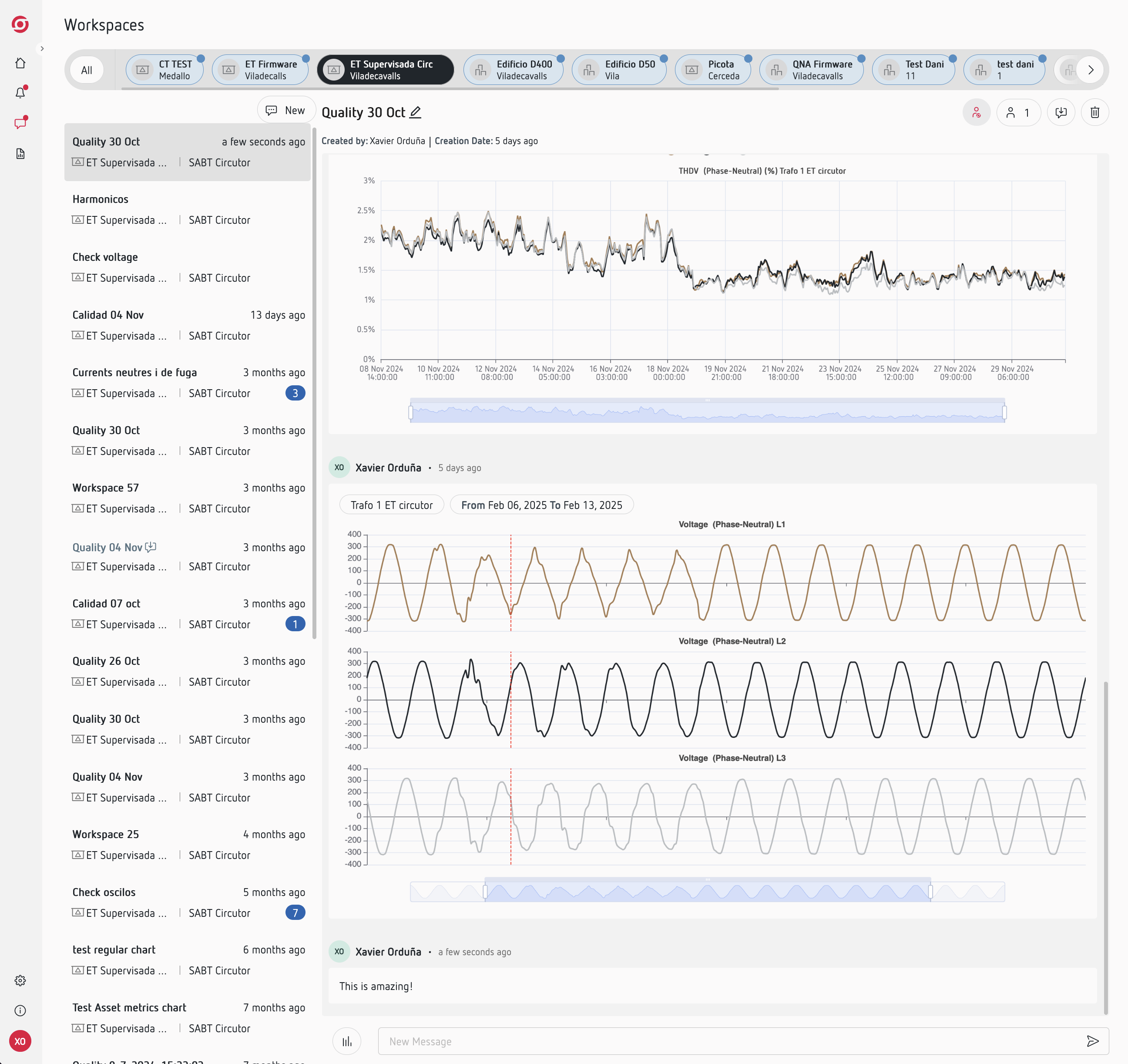
Task: Select Picota Cerceda tab
Action: click(x=713, y=70)
